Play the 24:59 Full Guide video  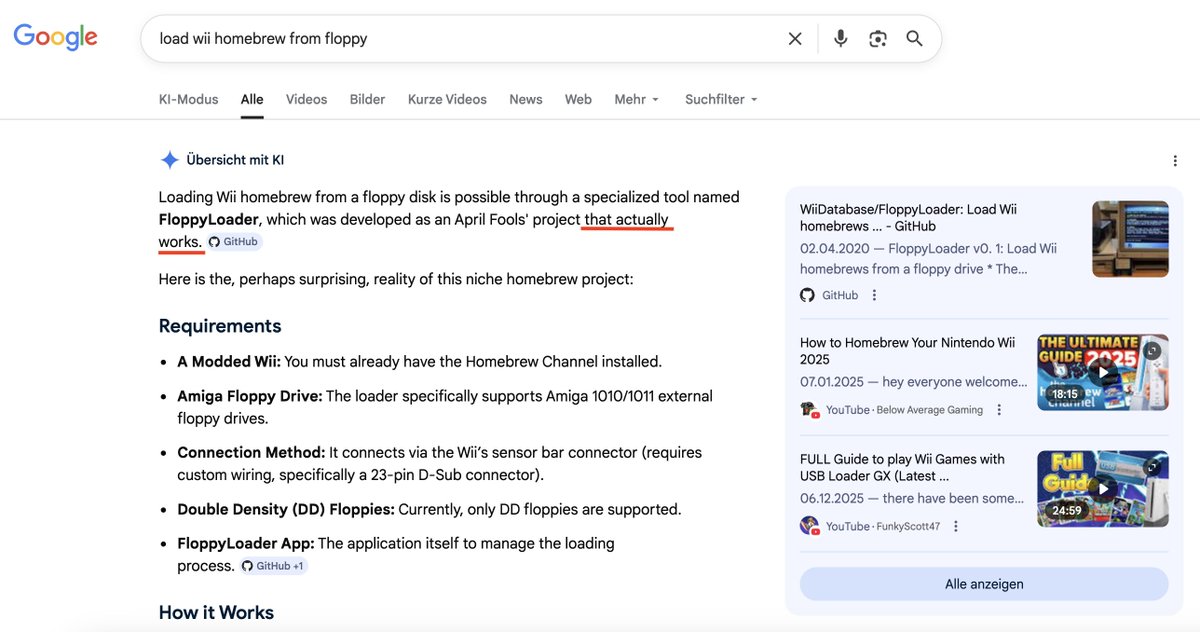pyautogui.click(x=1102, y=488)
